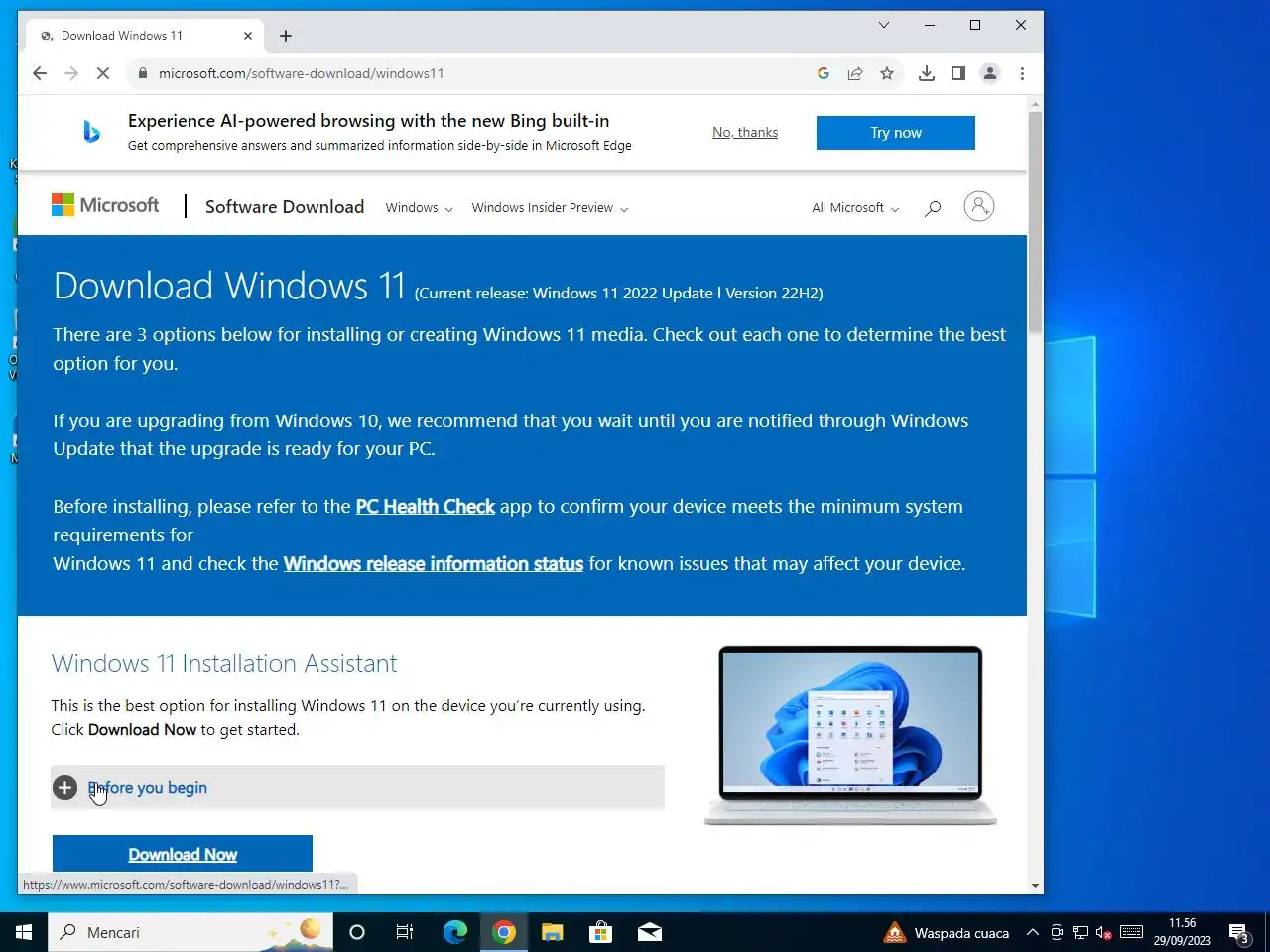Viewport: 1270px width, 952px height.
Task: Toggle Chrome side panel
Action: coord(958,73)
